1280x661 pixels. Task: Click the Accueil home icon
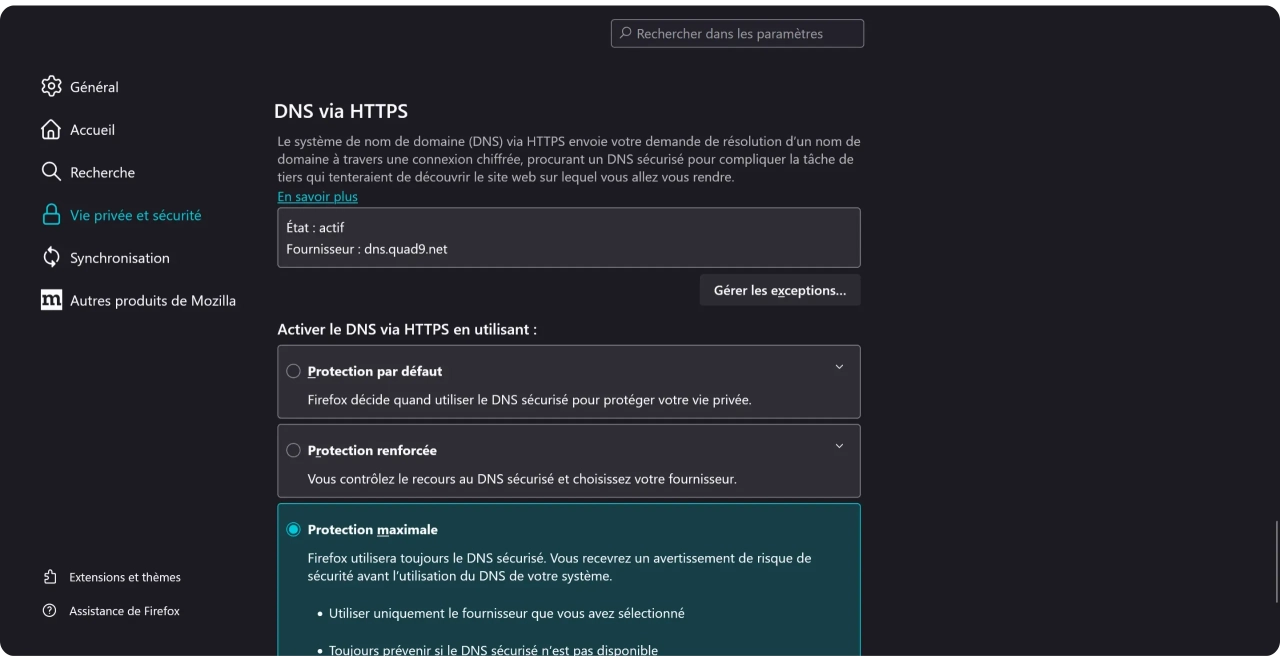click(x=51, y=130)
